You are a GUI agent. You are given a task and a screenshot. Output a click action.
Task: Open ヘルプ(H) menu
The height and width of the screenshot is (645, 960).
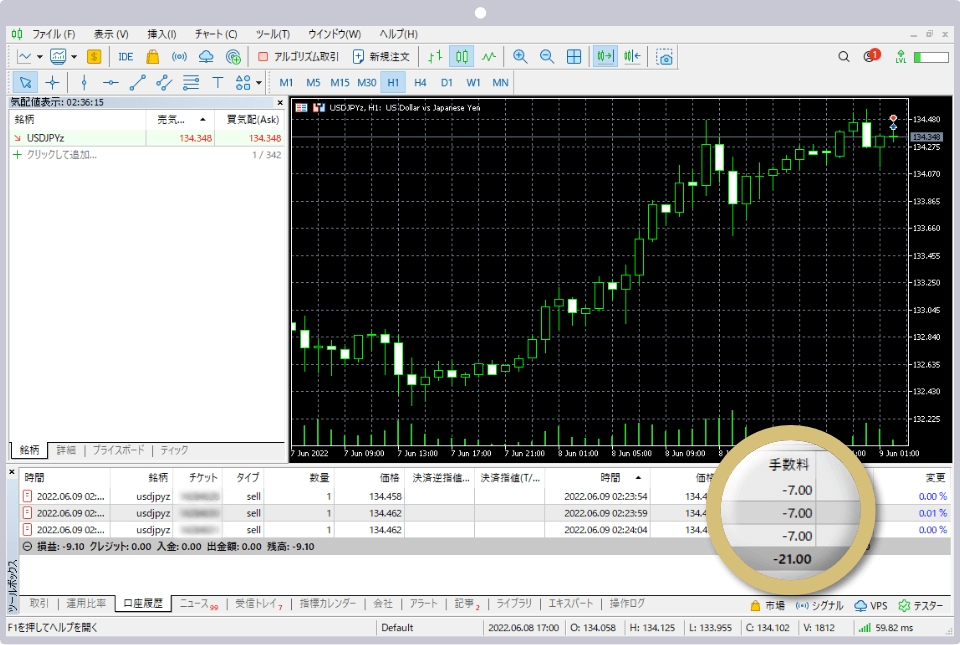pyautogui.click(x=398, y=34)
